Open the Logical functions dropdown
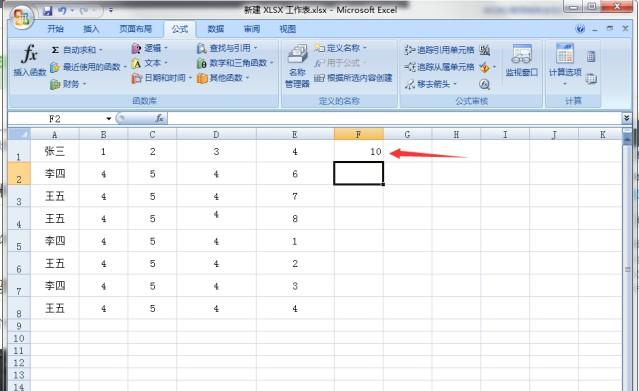639x391 pixels. (149, 48)
